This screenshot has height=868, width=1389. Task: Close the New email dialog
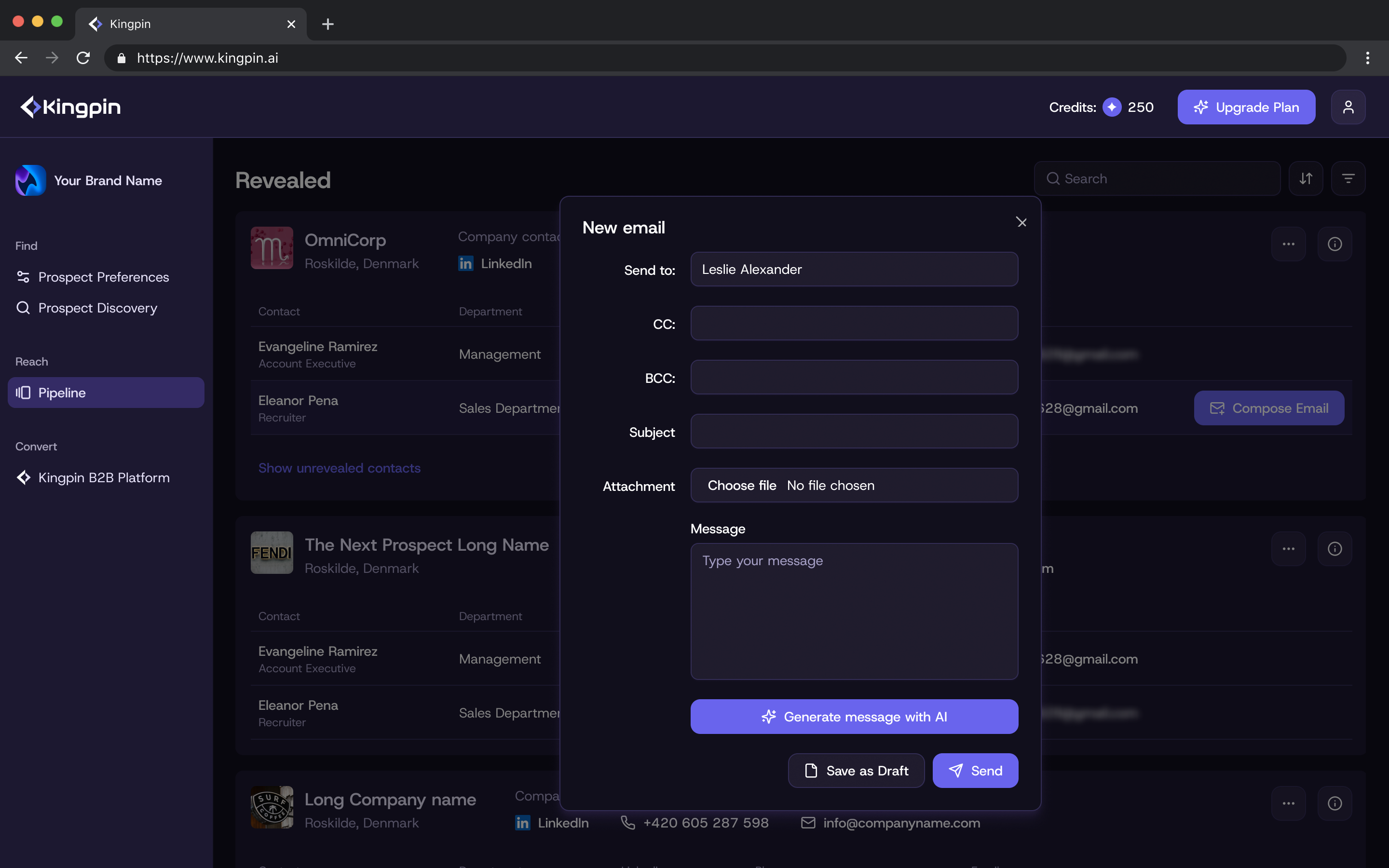coord(1021,222)
